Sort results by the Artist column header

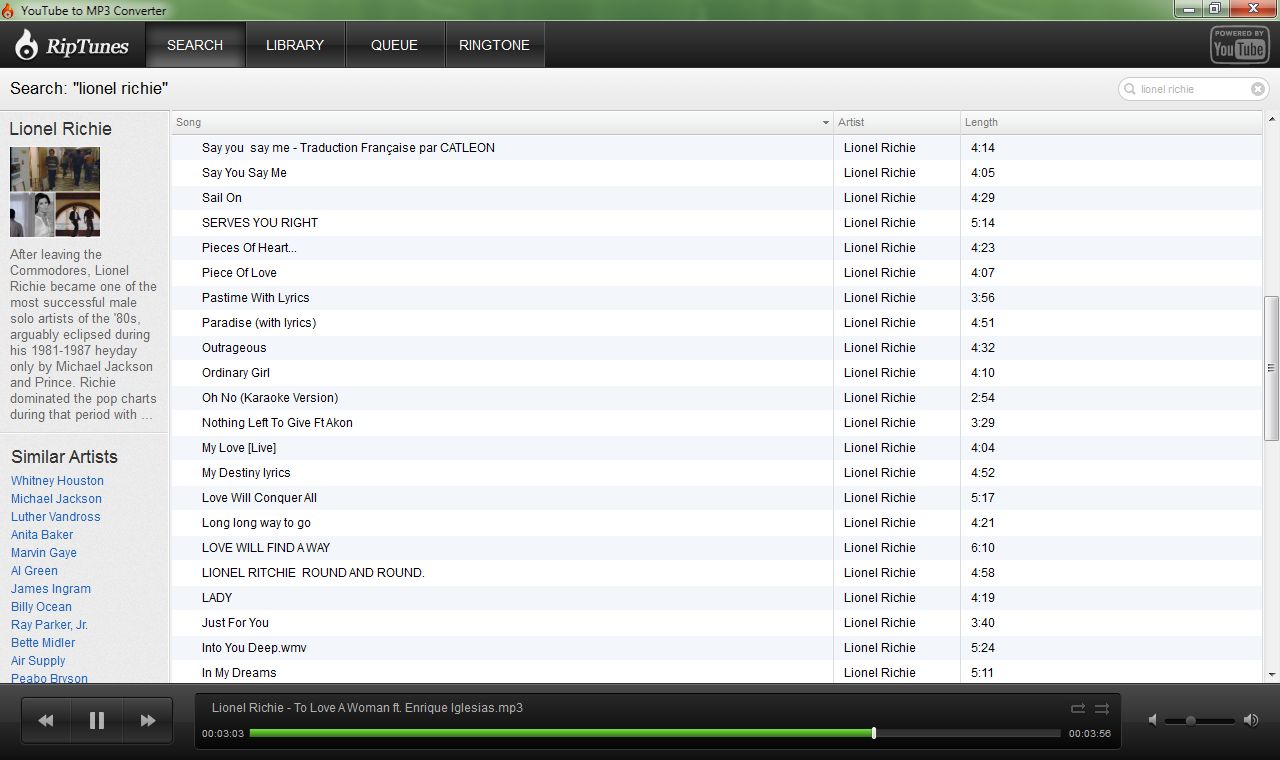click(x=897, y=122)
